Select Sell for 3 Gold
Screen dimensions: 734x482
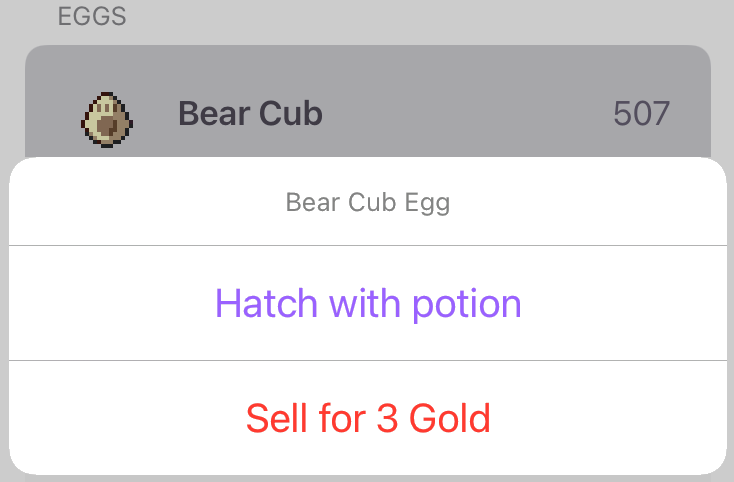(x=368, y=417)
